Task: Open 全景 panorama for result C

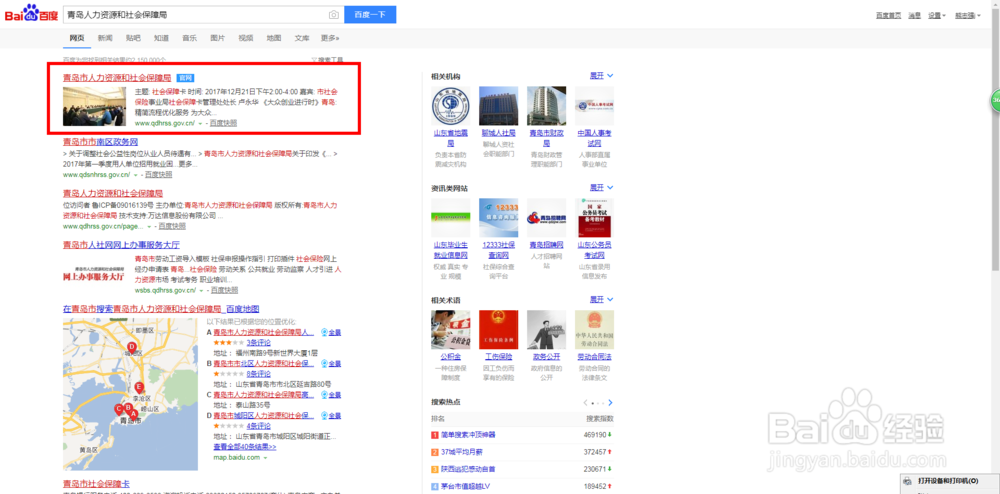Action: pyautogui.click(x=331, y=395)
